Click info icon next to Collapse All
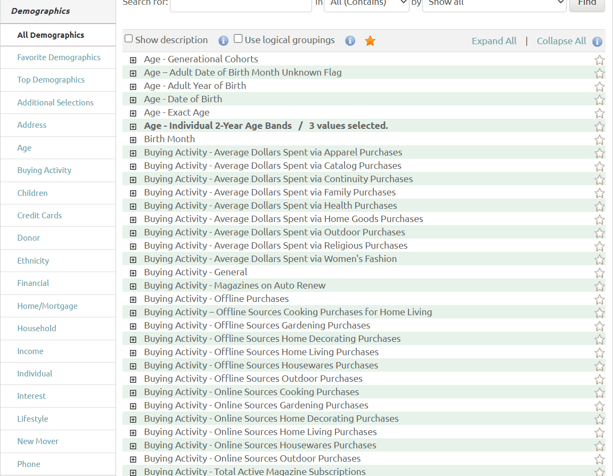The width and height of the screenshot is (613, 476). pos(597,42)
